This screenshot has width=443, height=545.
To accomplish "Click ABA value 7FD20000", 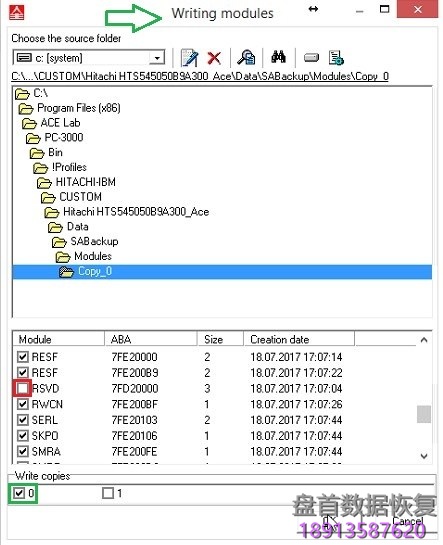I will pos(135,388).
